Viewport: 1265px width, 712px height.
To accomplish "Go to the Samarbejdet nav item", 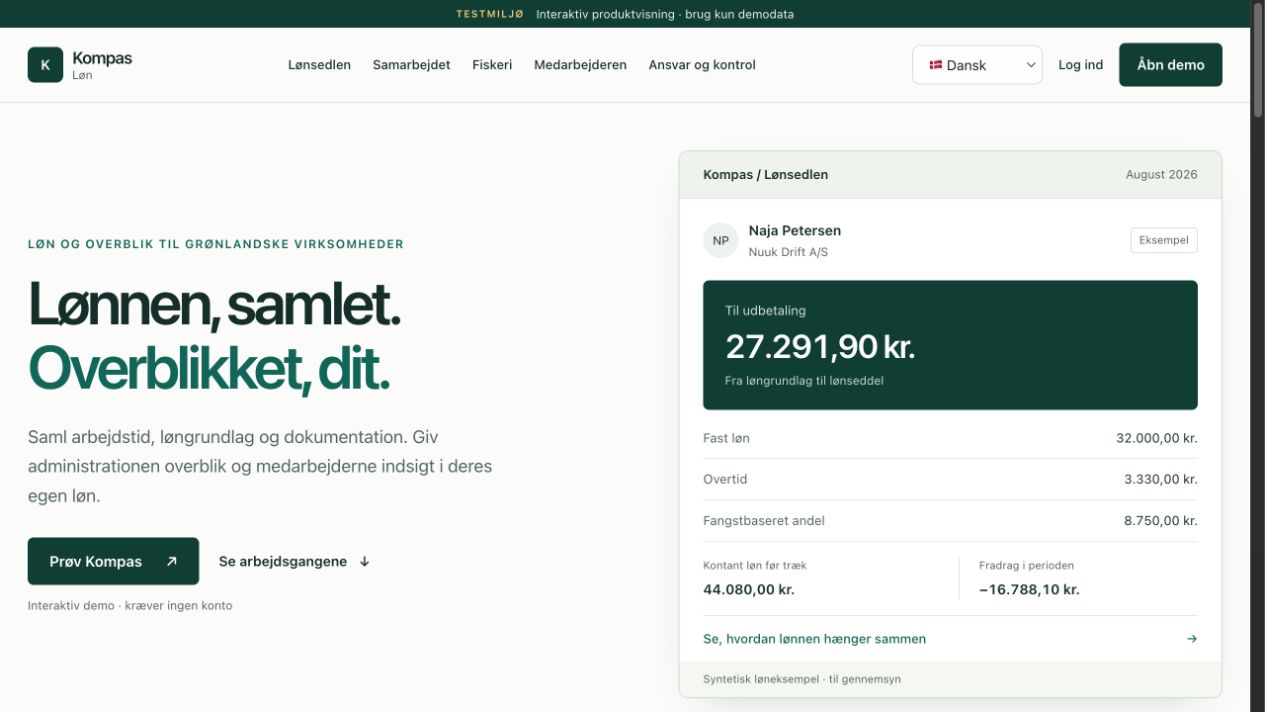I will point(411,65).
